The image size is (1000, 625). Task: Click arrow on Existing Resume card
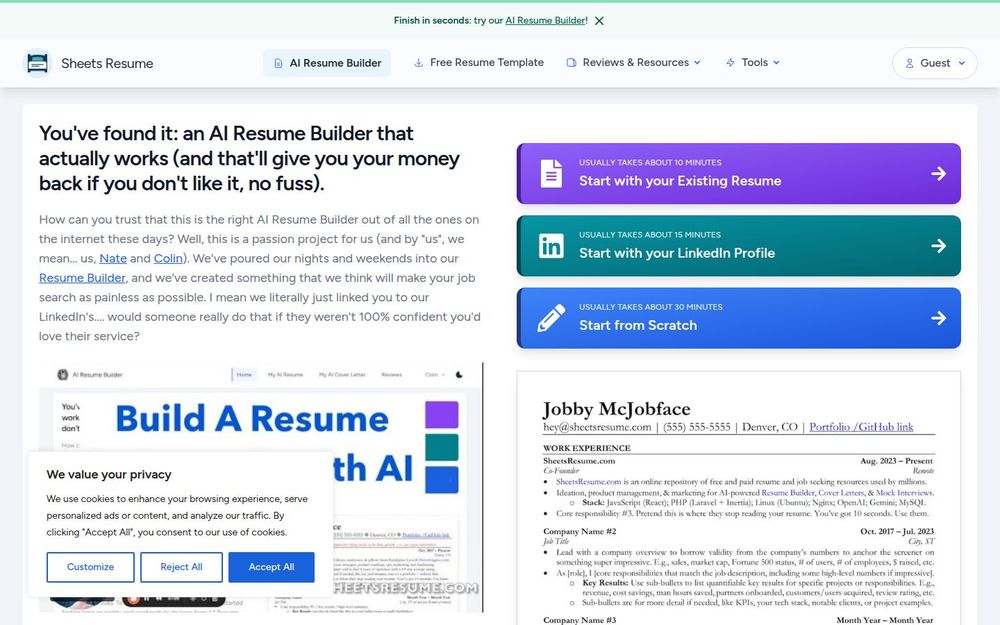click(x=938, y=173)
